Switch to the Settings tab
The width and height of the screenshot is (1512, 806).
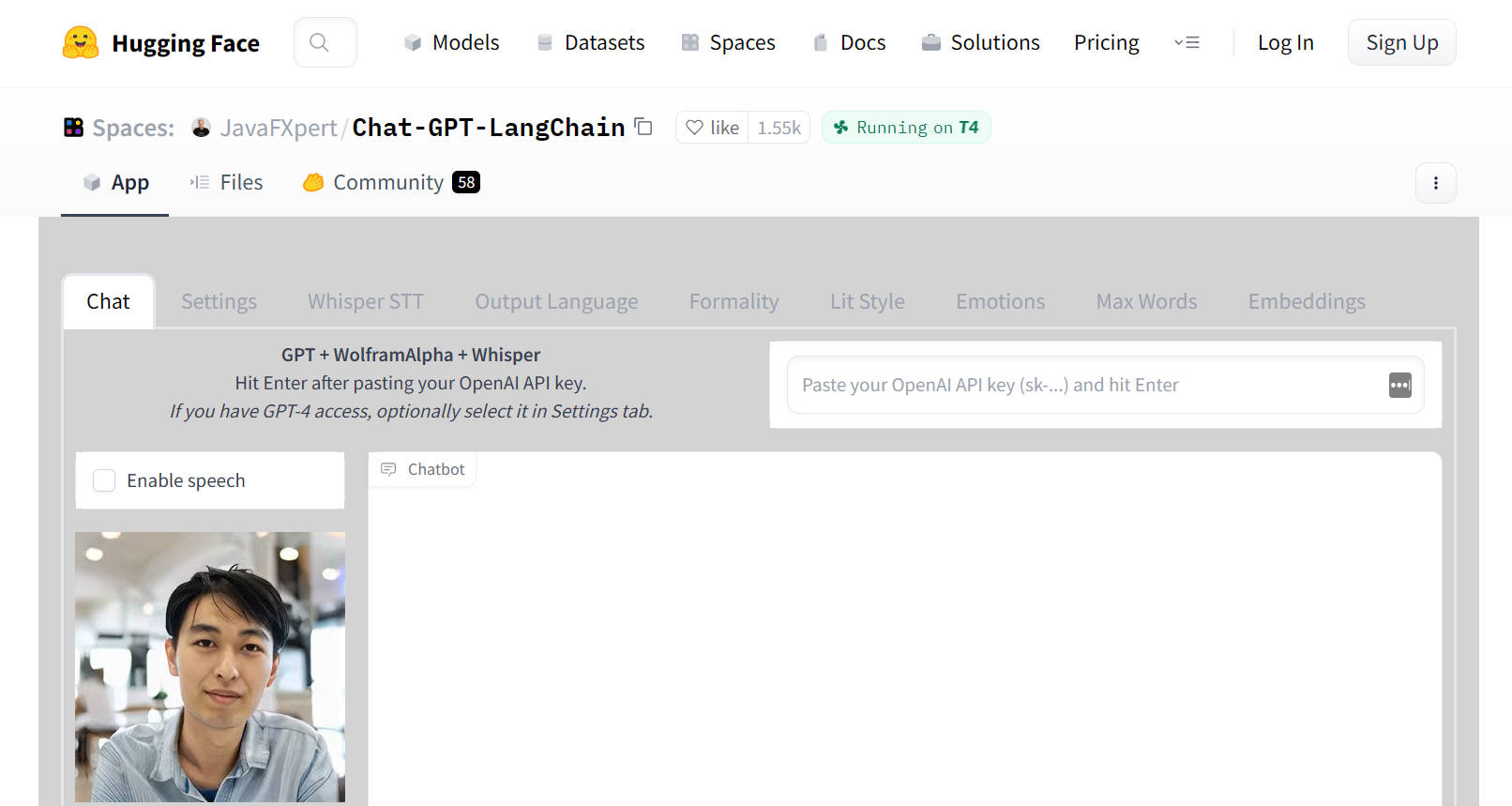coord(219,301)
